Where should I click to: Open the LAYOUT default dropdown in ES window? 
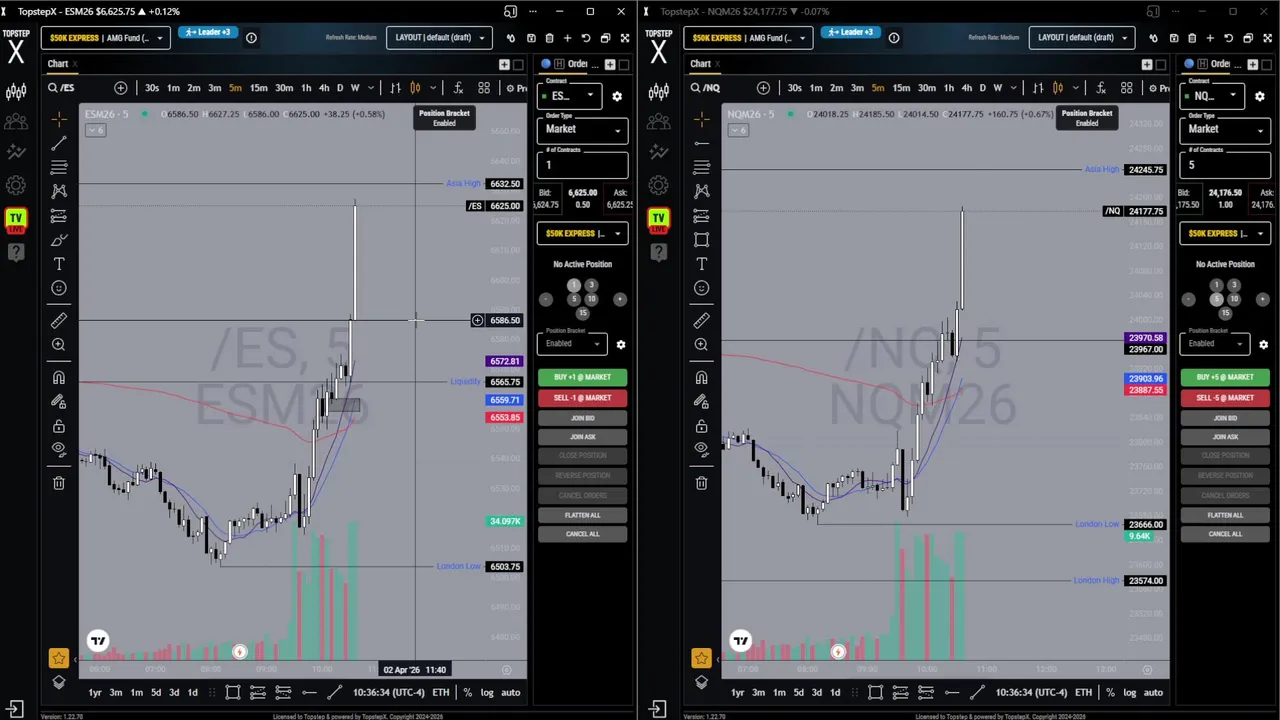tap(438, 38)
